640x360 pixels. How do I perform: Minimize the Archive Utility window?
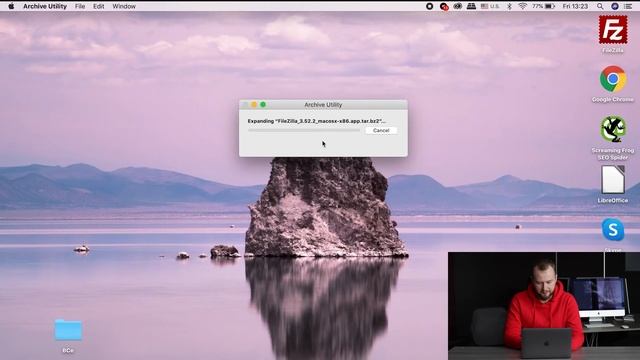(254, 104)
